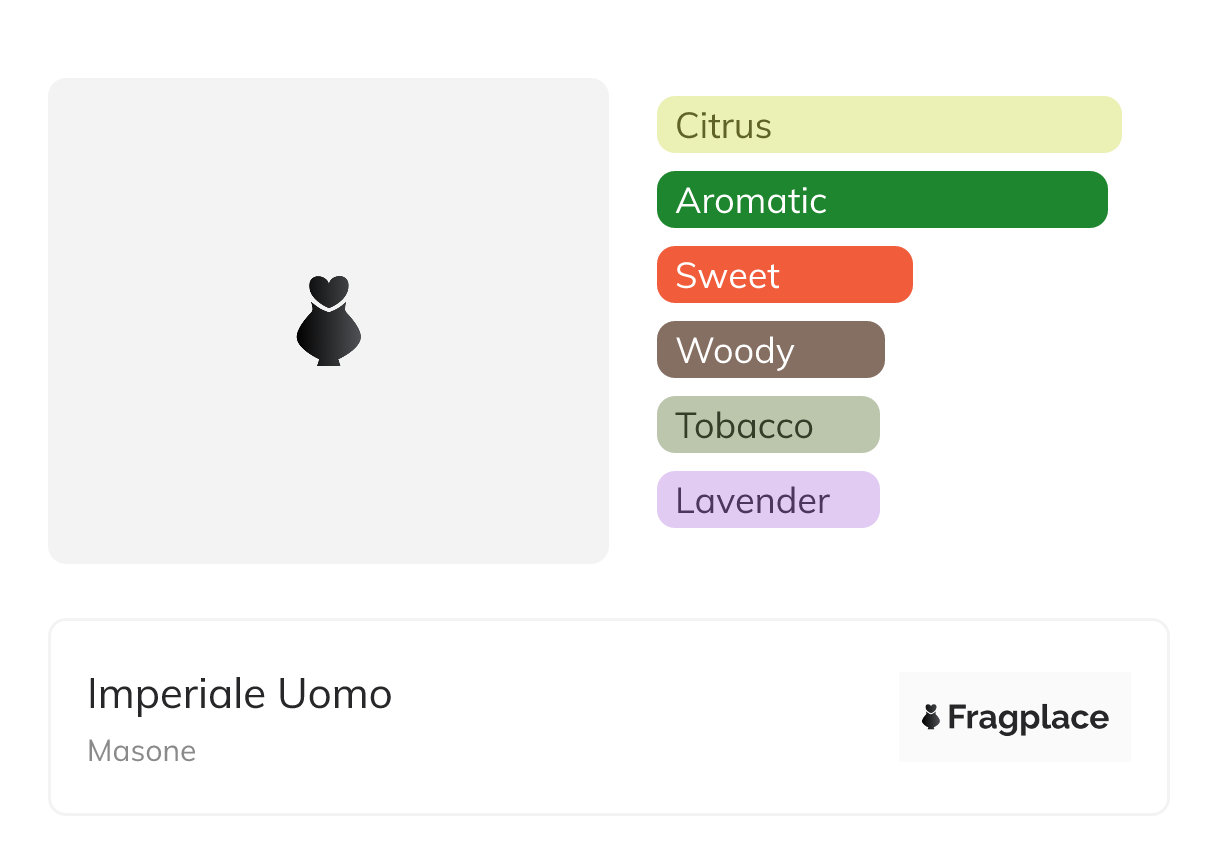Screen dimensions: 1218x864
Task: Click the "Lavender" text label
Action: [752, 501]
